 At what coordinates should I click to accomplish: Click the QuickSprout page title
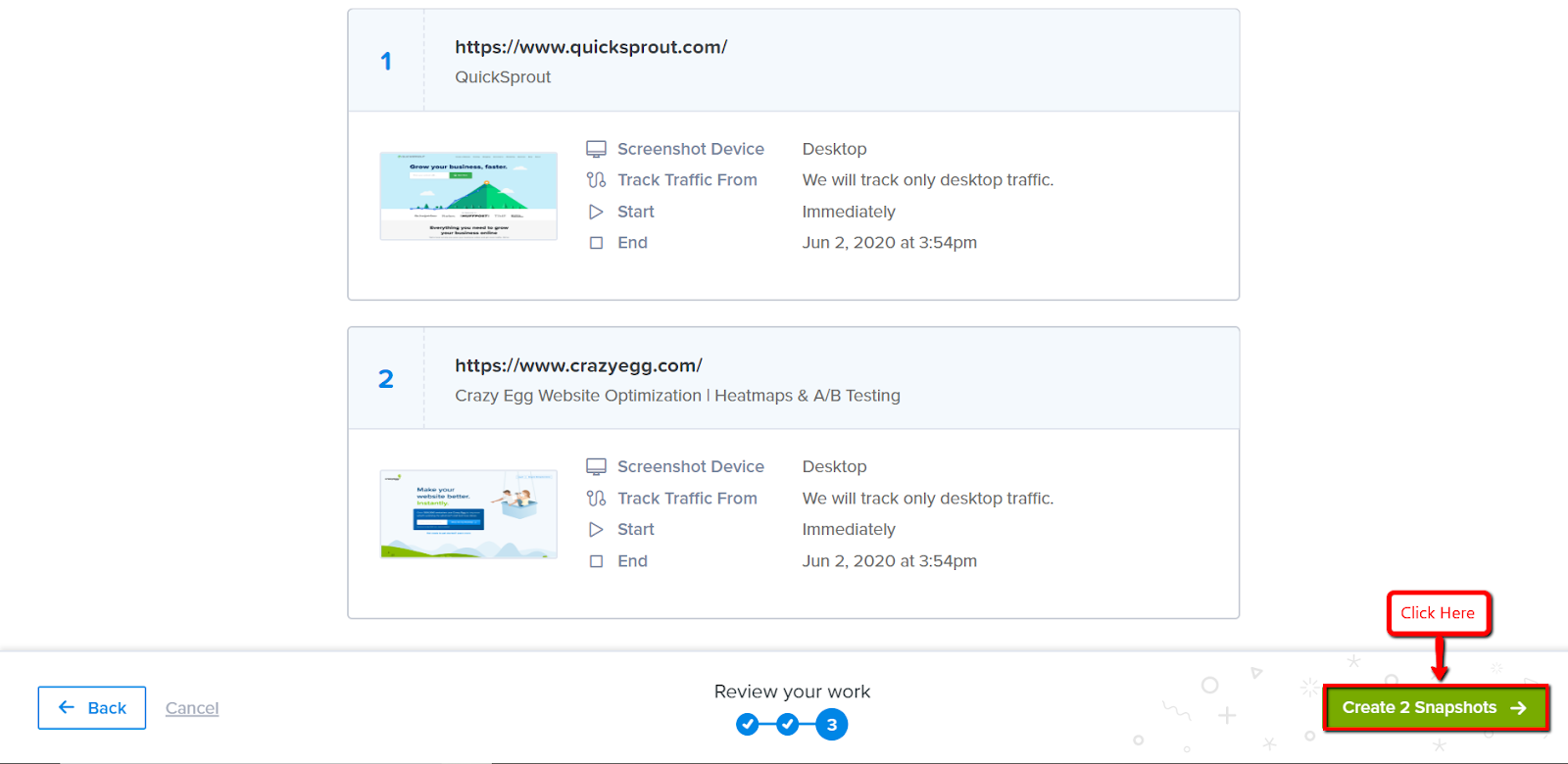click(503, 77)
